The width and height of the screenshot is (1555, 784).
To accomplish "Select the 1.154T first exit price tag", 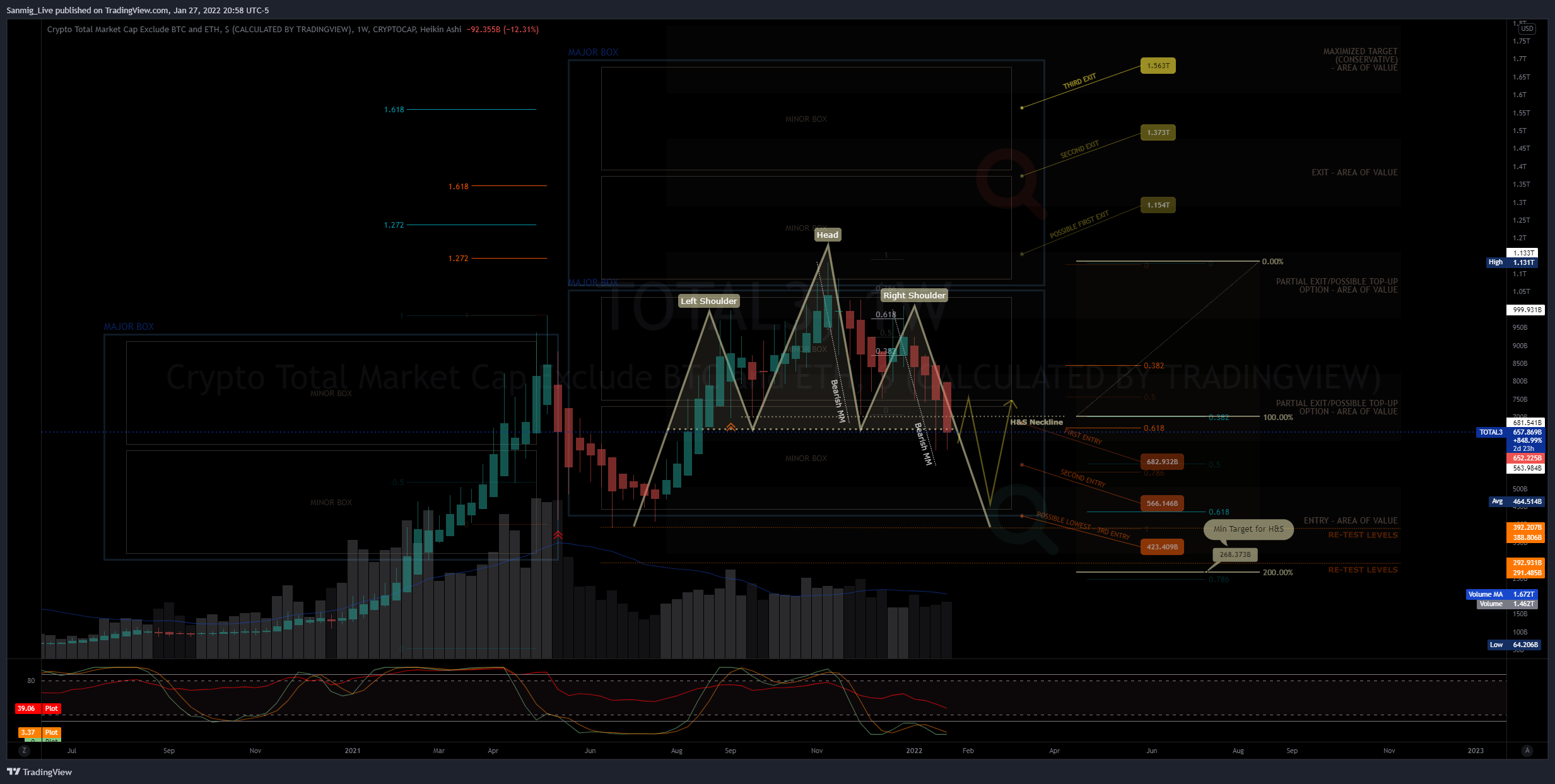I will (1158, 205).
